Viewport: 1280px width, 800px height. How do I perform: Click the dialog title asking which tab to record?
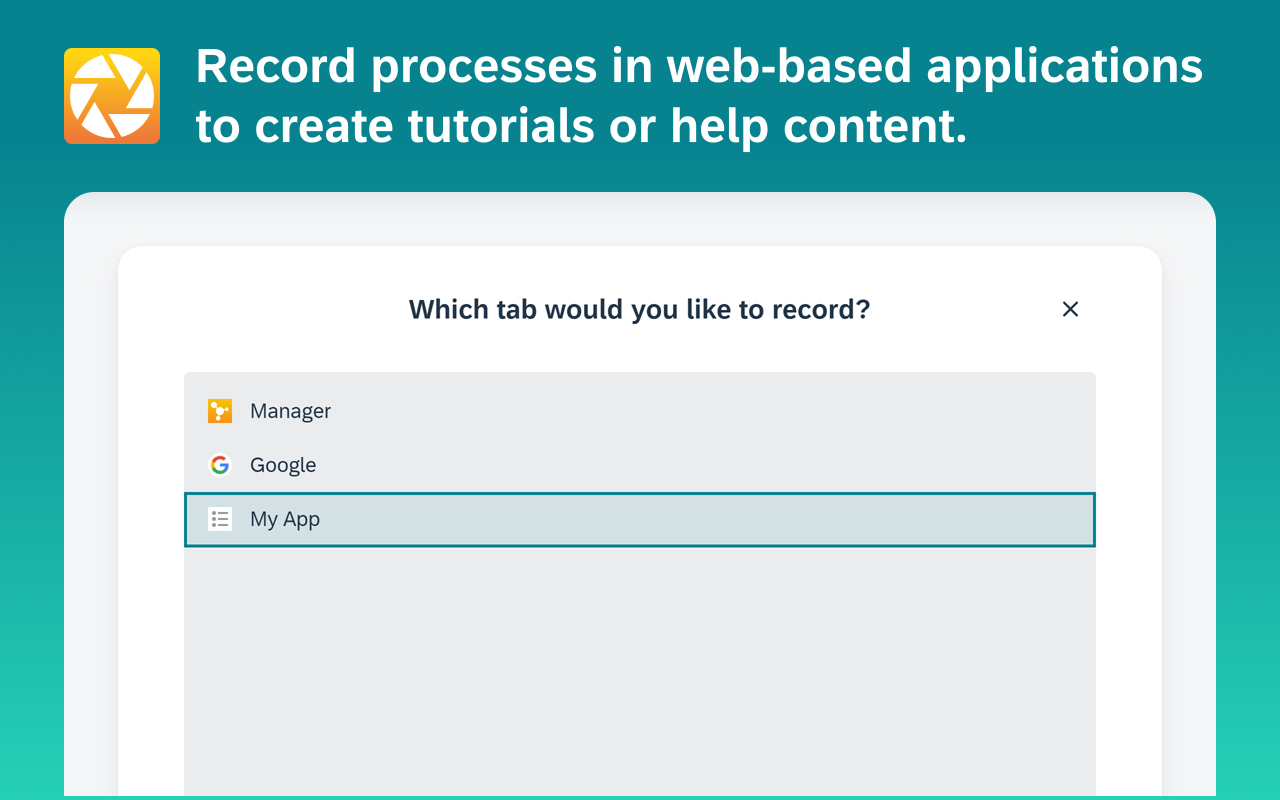click(639, 309)
